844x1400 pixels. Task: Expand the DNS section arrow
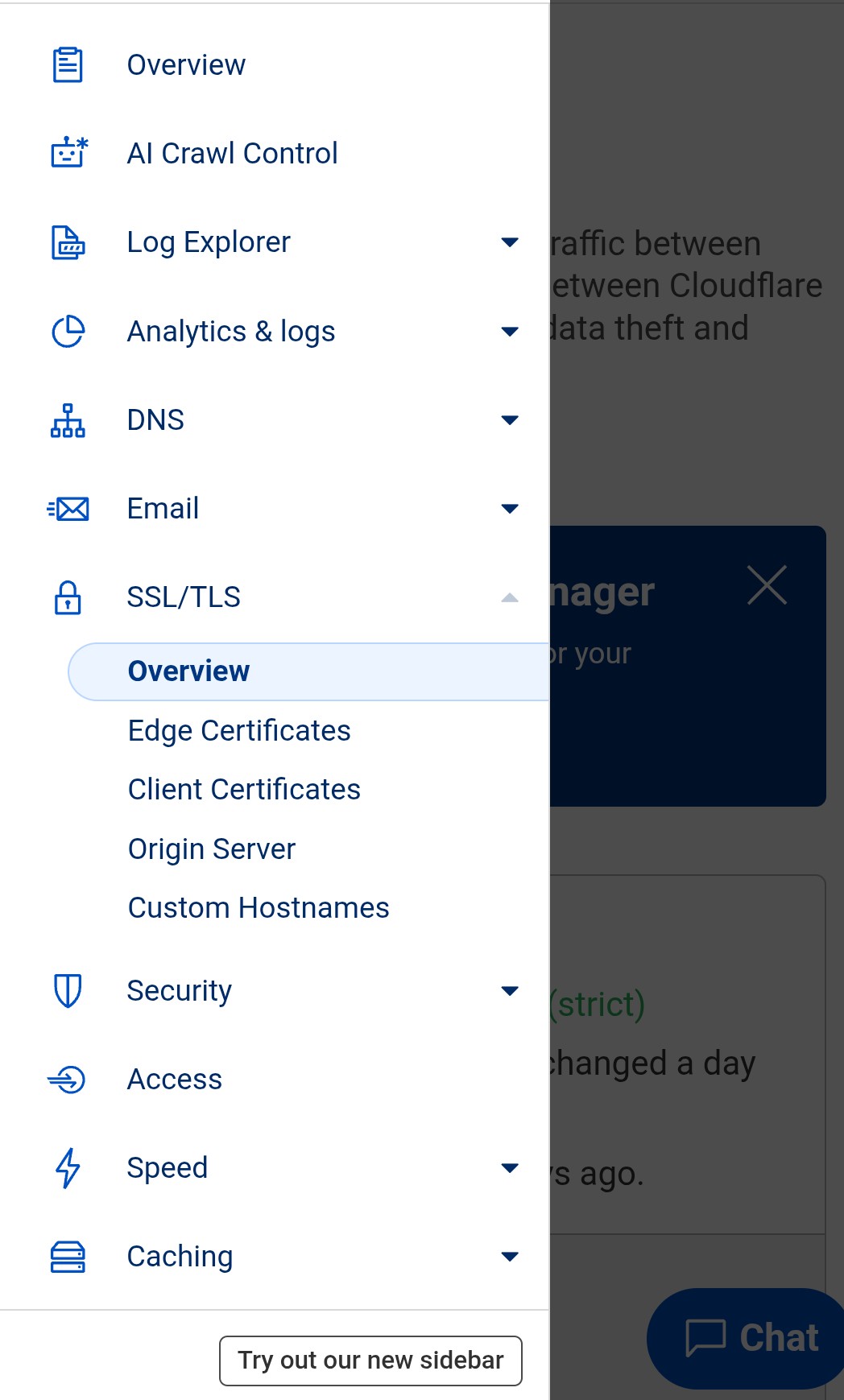(x=509, y=420)
